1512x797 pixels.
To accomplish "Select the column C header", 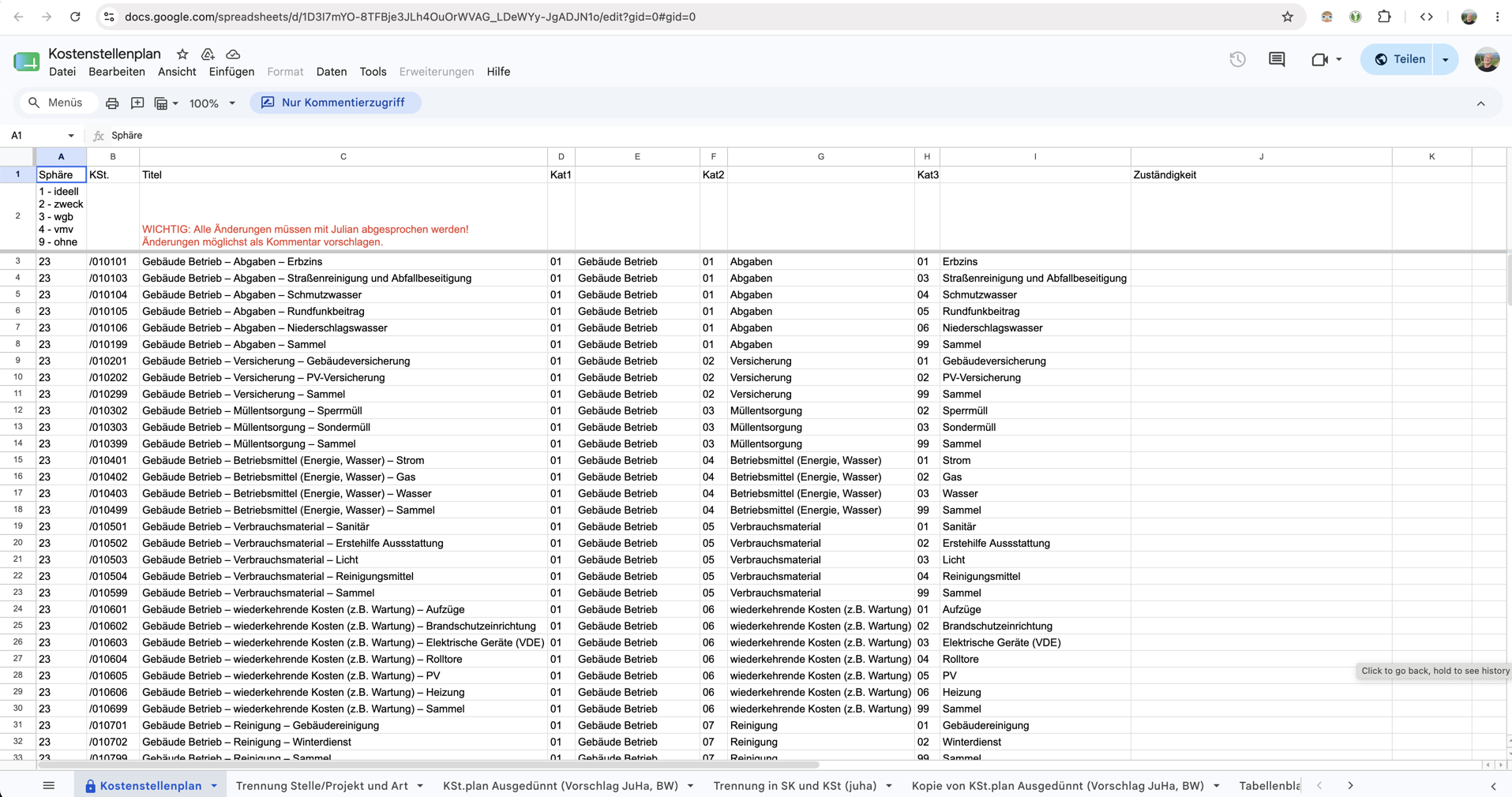I will tap(343, 156).
